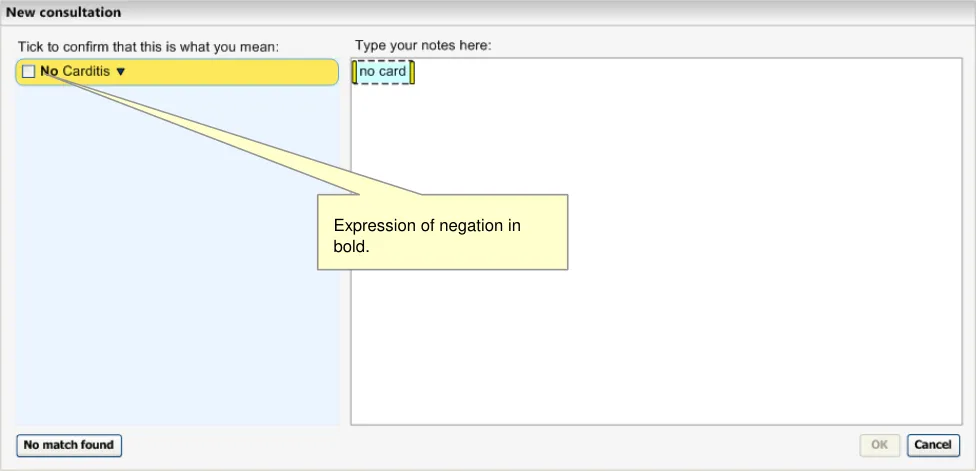
Task: Tick the No Carditis checkbox
Action: (28, 72)
